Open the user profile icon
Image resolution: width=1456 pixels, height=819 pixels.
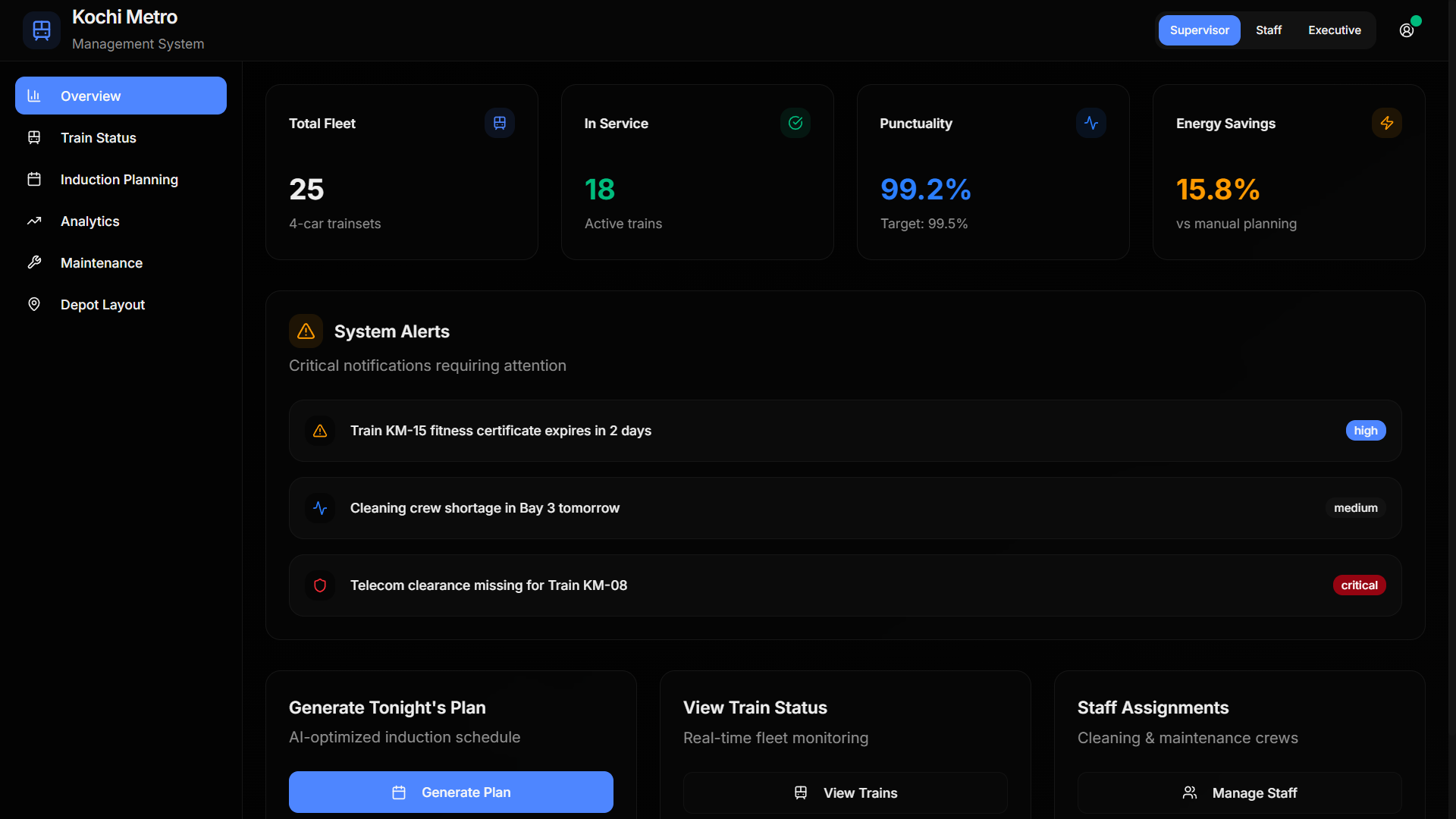pyautogui.click(x=1407, y=30)
